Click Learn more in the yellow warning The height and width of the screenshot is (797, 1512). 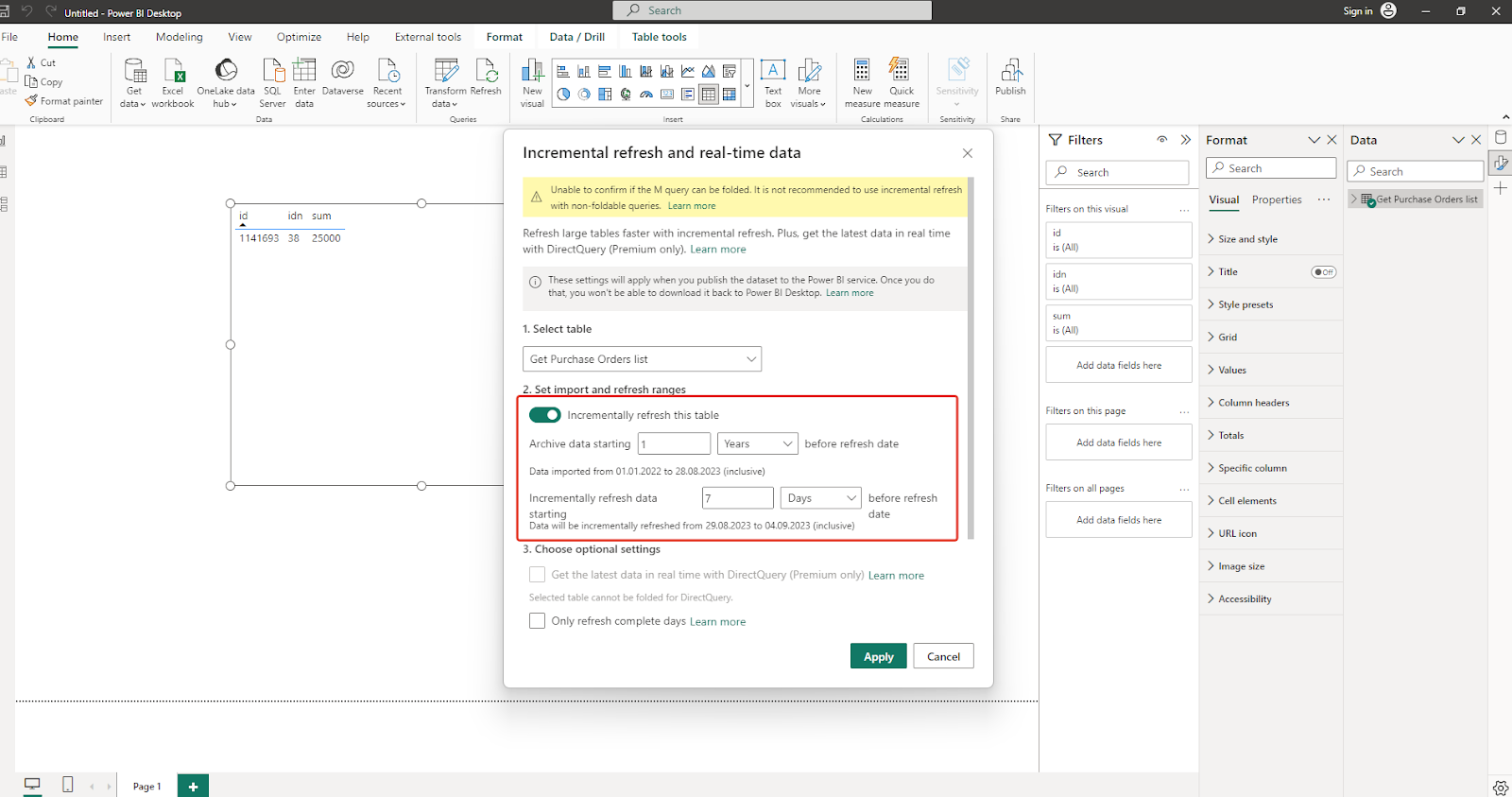[692, 206]
